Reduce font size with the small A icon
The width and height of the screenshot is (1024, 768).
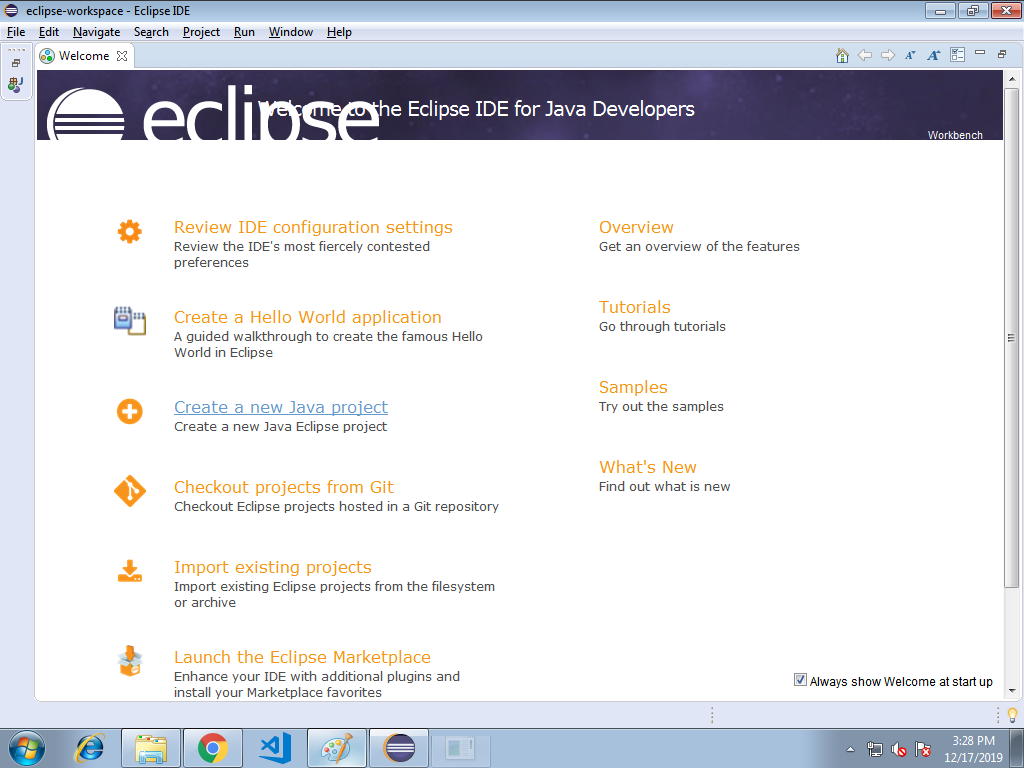910,56
